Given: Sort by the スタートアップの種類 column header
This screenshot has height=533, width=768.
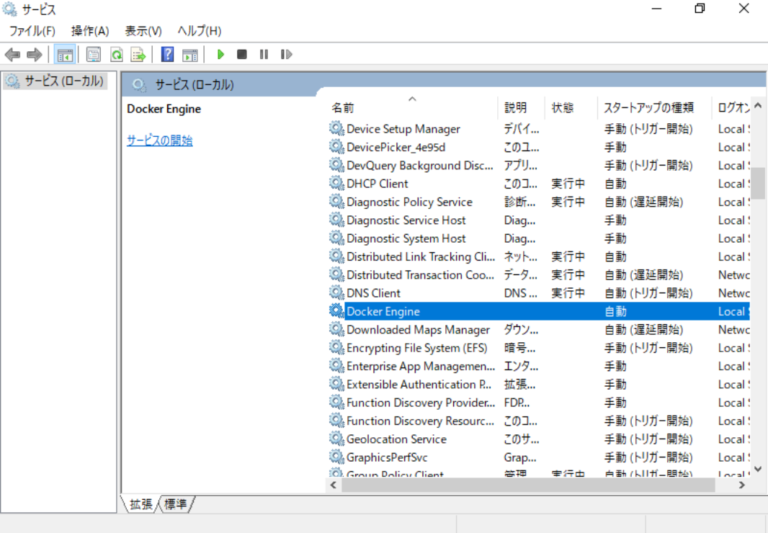Looking at the screenshot, I should pos(648,107).
